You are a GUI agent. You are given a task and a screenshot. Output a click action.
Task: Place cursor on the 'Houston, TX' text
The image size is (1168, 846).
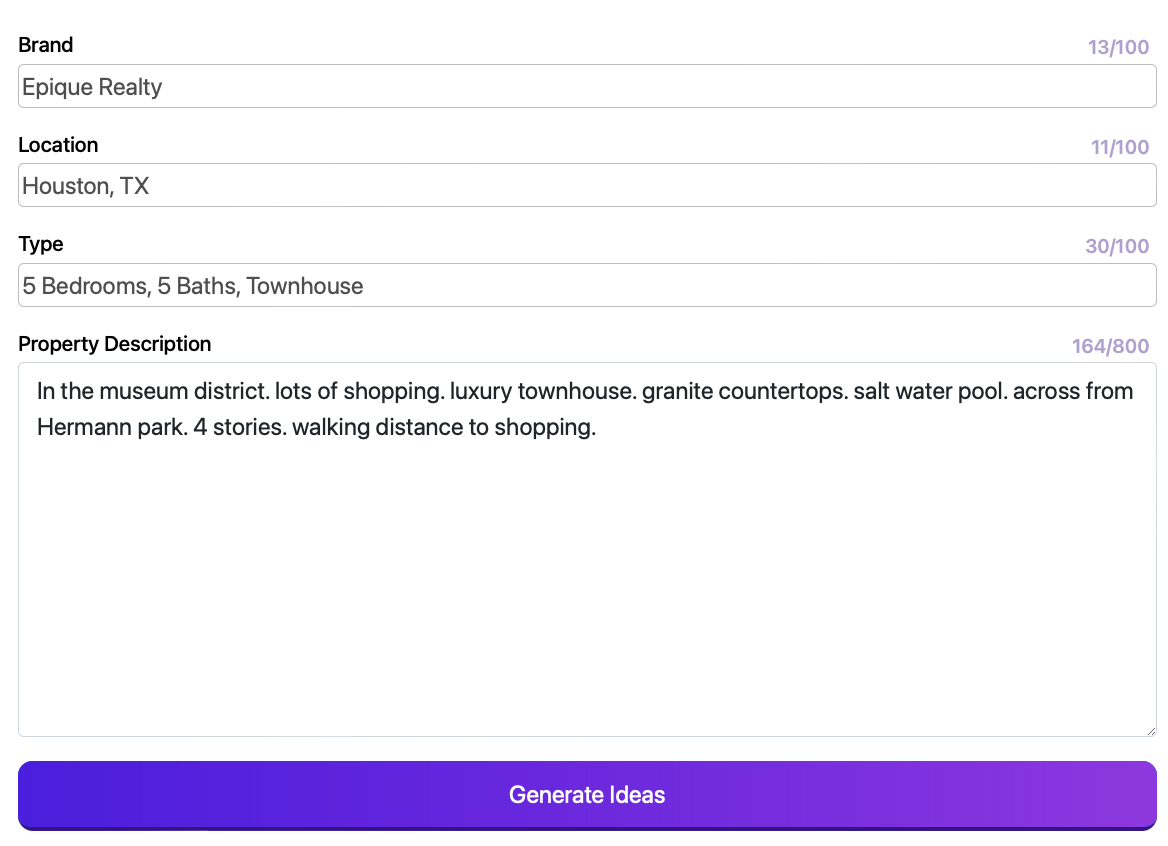86,187
